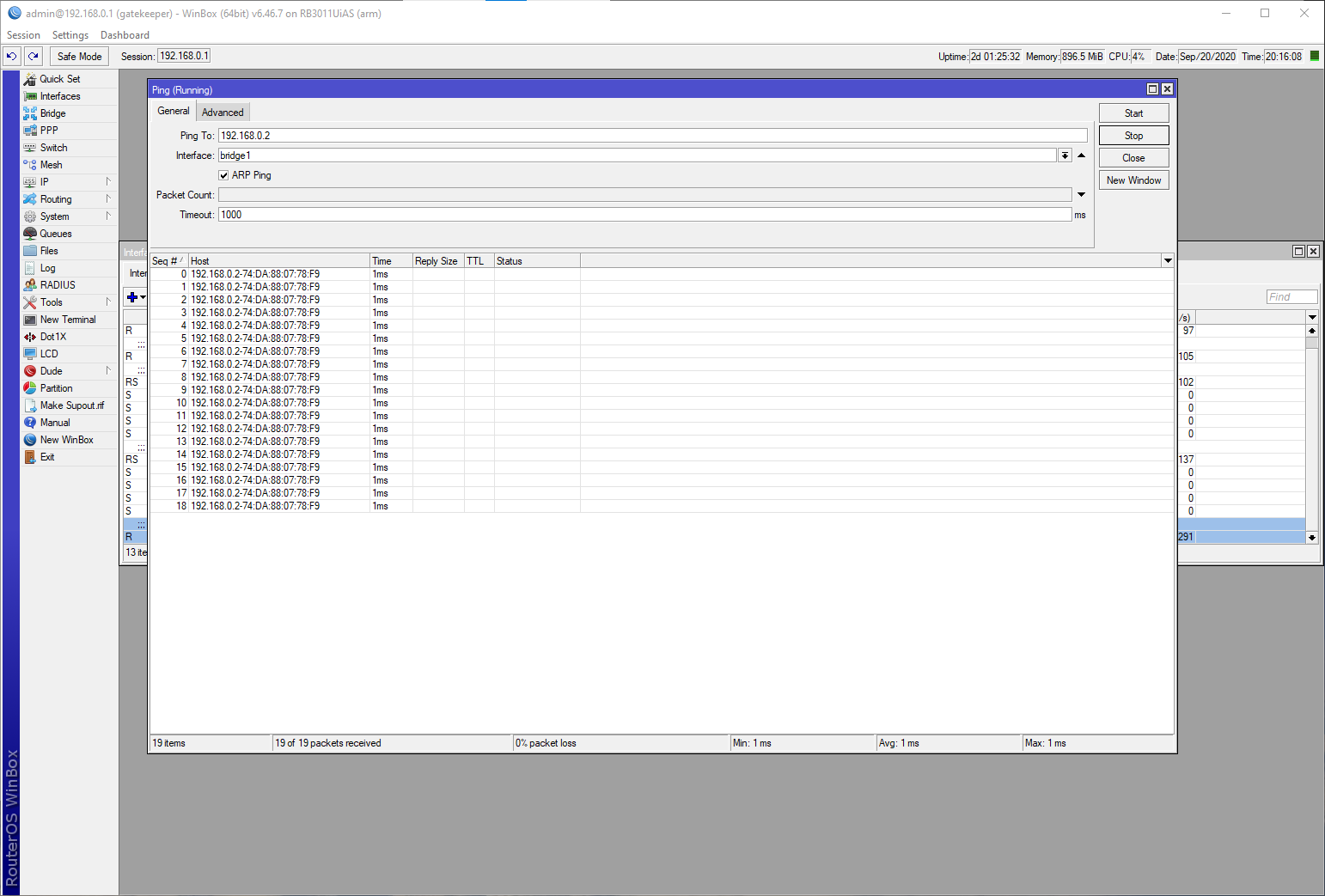
Task: Expand the IP submenu
Action: click(x=44, y=181)
